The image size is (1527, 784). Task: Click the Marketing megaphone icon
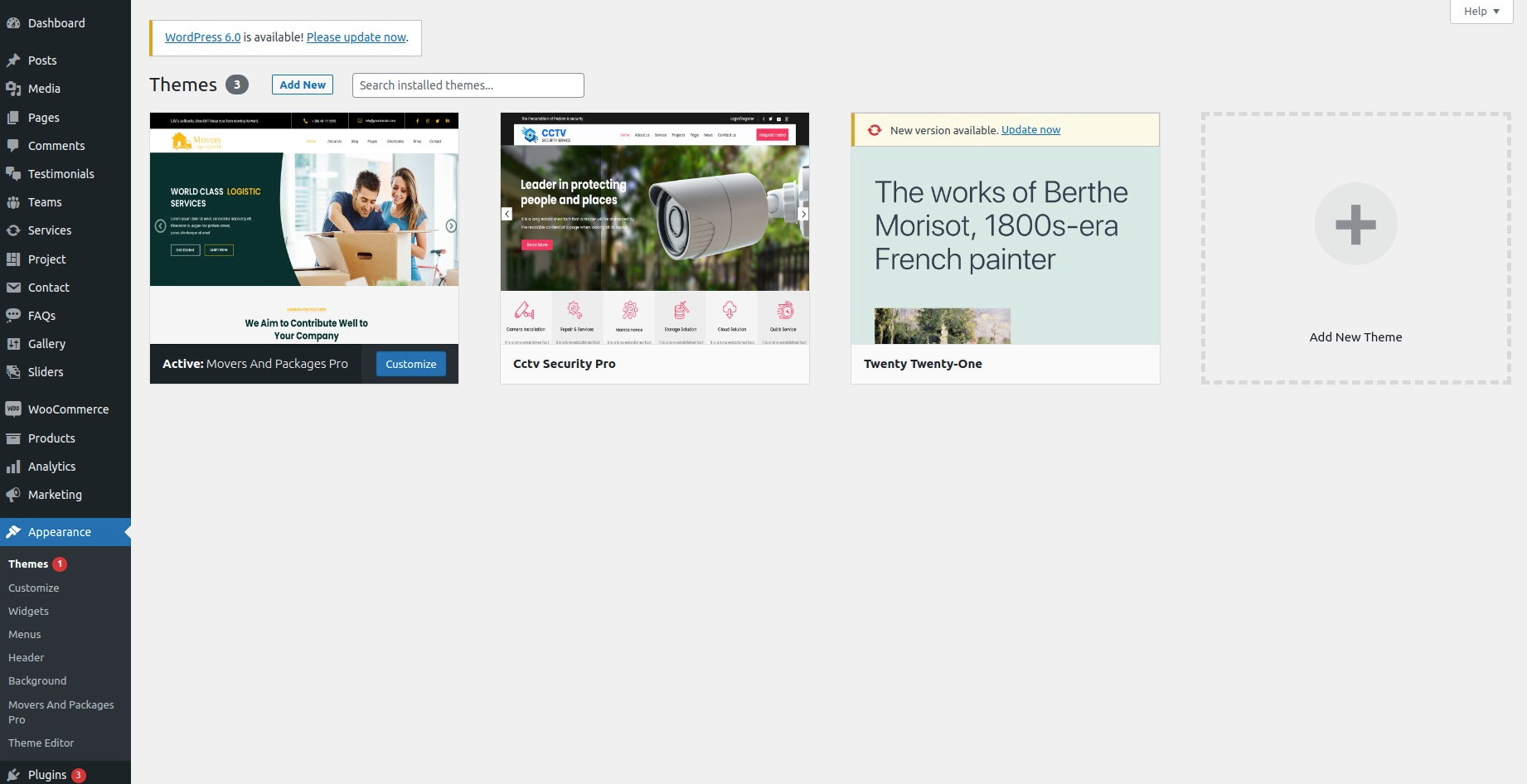13,495
